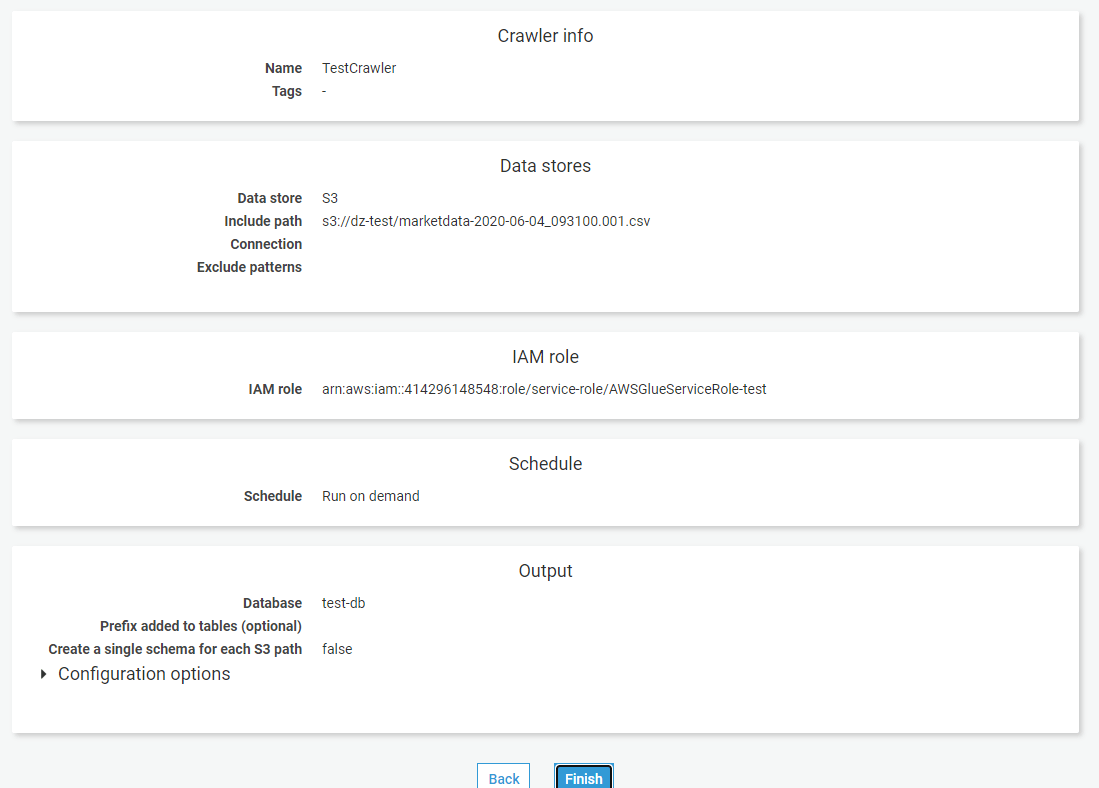The height and width of the screenshot is (788, 1099).
Task: Click Finish to create TestCrawler
Action: pyautogui.click(x=583, y=777)
